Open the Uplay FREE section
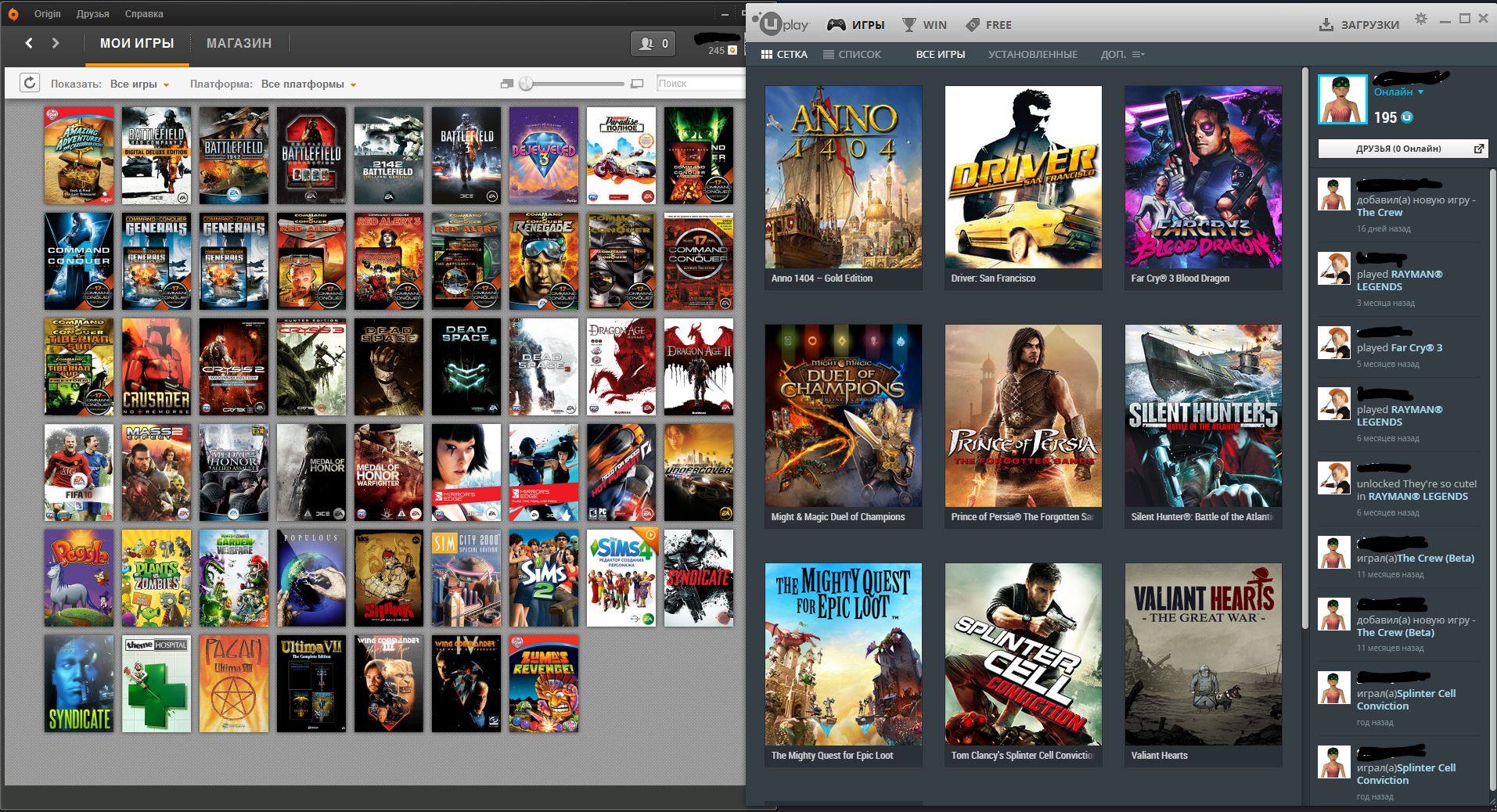Image resolution: width=1497 pixels, height=812 pixels. [988, 25]
